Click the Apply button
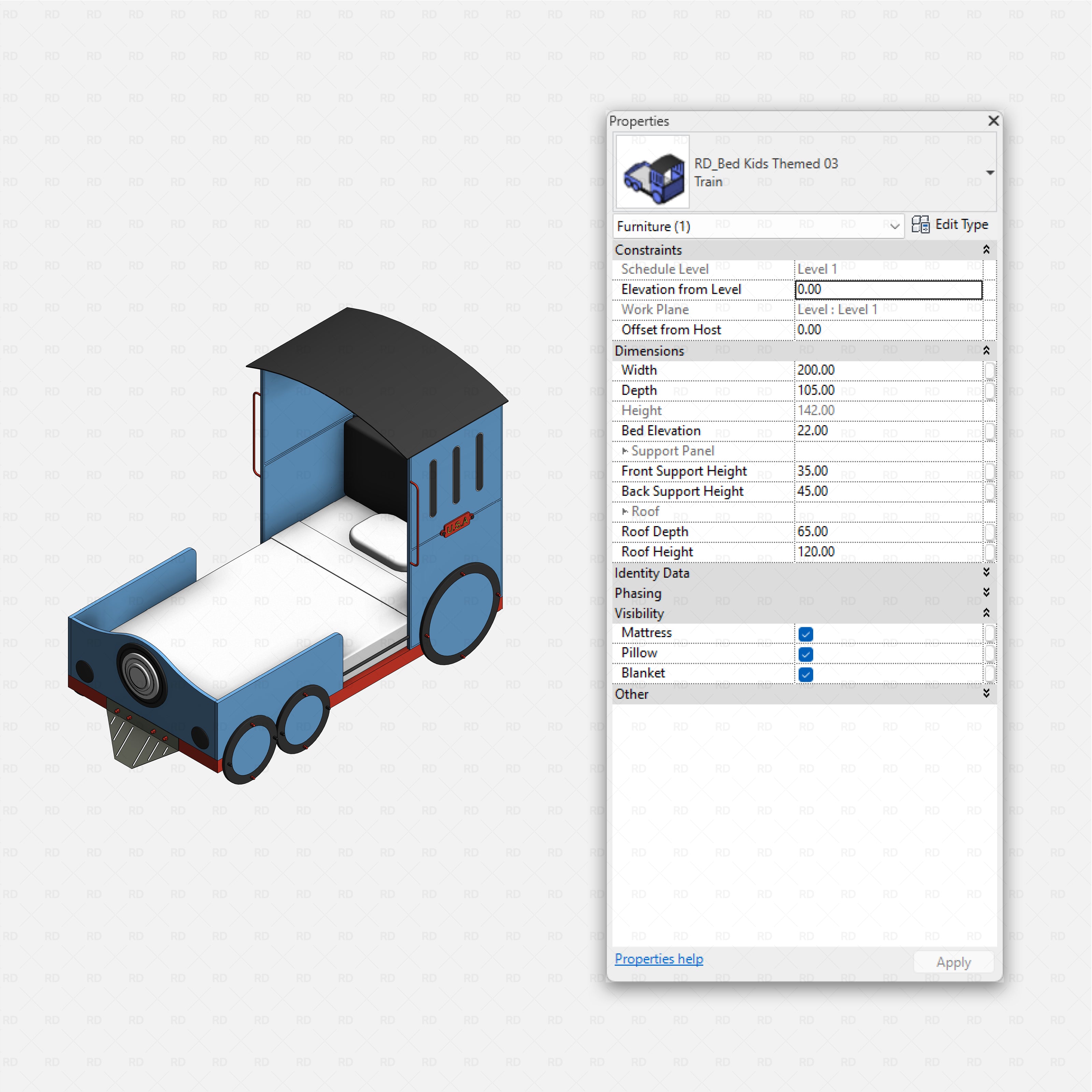Image resolution: width=1092 pixels, height=1092 pixels. 953,961
